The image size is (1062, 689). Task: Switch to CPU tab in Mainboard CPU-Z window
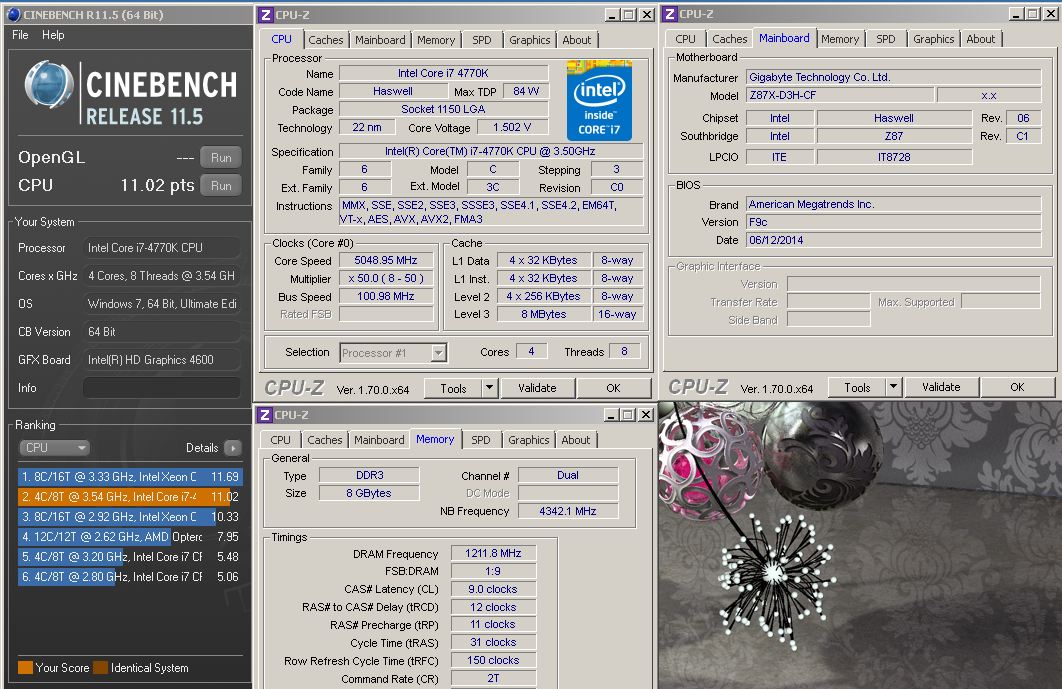pyautogui.click(x=685, y=39)
